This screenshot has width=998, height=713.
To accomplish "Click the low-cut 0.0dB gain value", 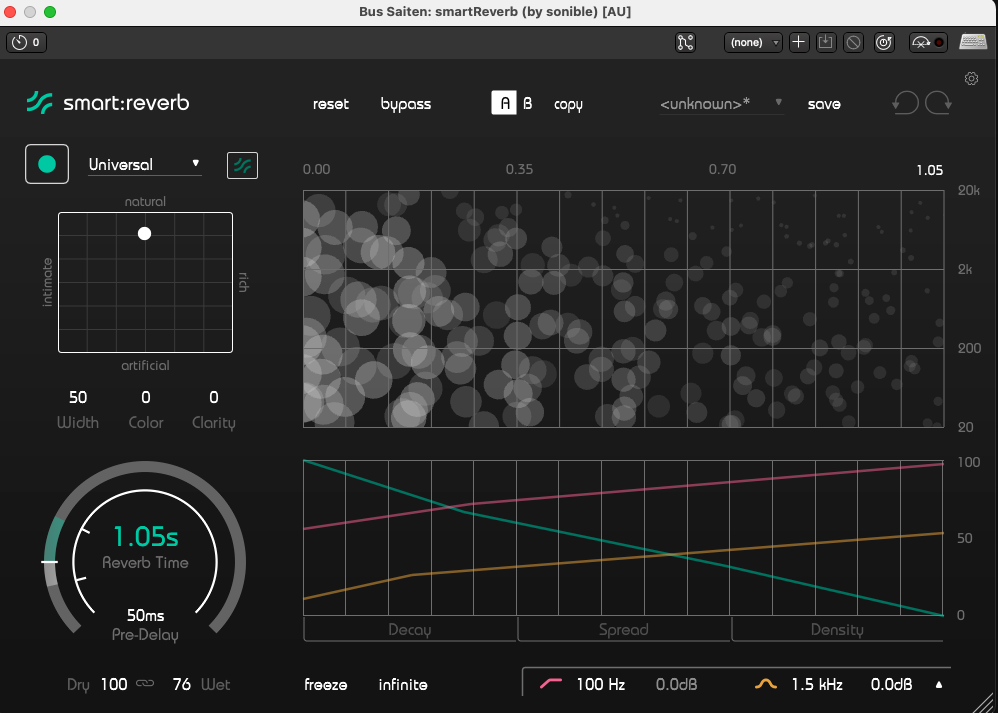I will tap(676, 684).
